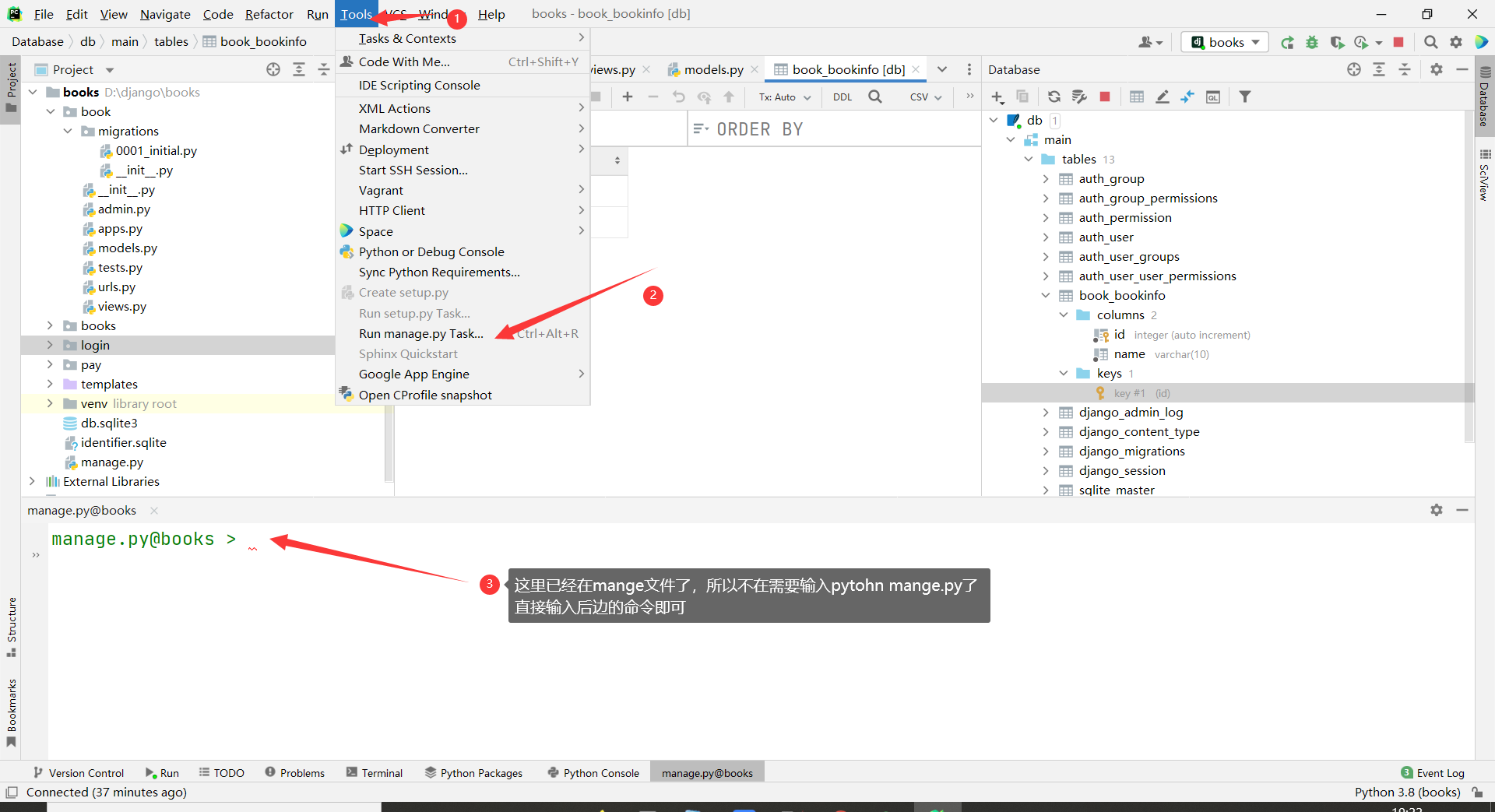Click the plus New icon in the Database toolbar
Screen dimensions: 1495x812
click(x=997, y=97)
